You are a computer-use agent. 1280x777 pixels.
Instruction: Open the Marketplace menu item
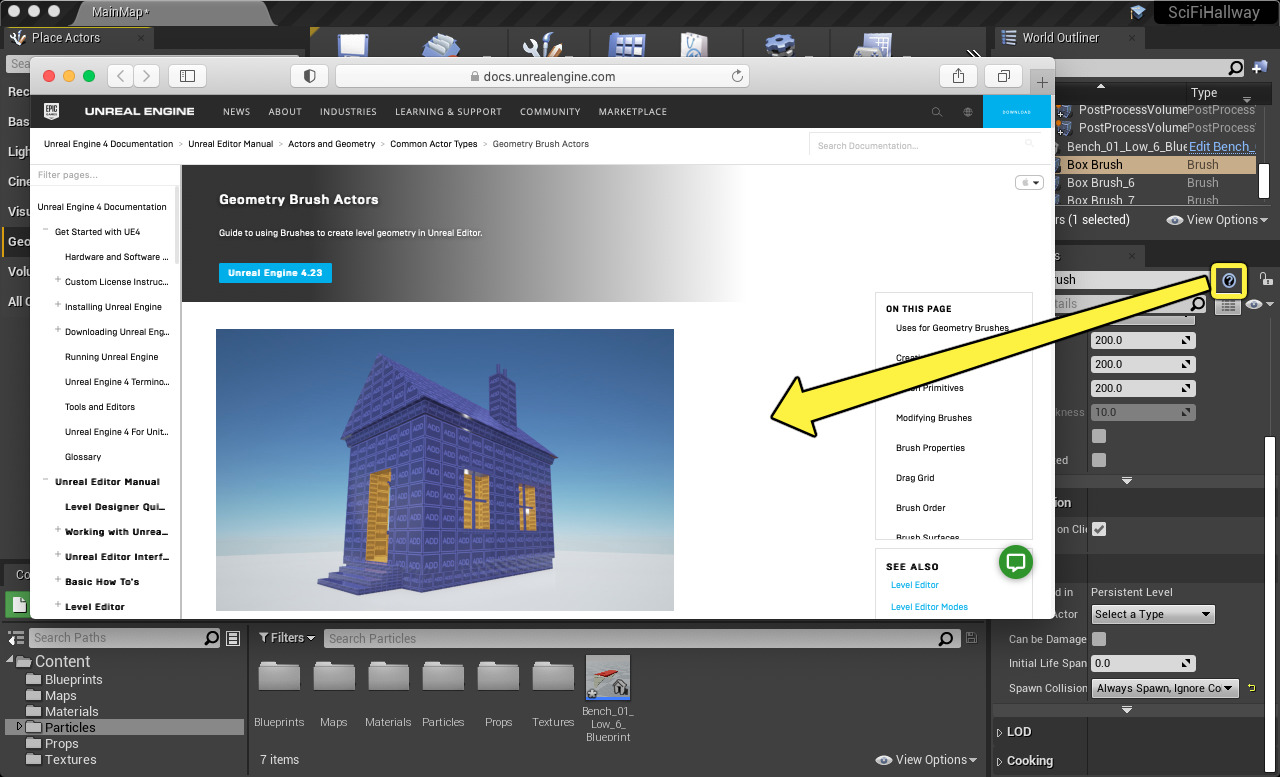pos(632,112)
